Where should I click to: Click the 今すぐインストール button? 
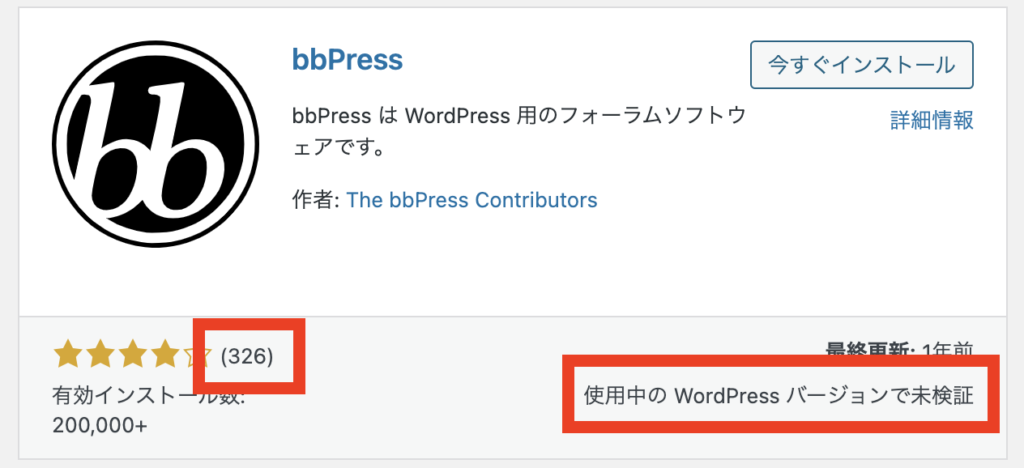(x=862, y=65)
